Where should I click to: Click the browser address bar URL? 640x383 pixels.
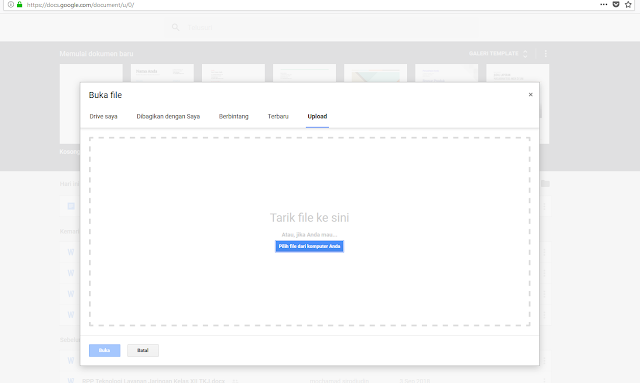point(80,5)
